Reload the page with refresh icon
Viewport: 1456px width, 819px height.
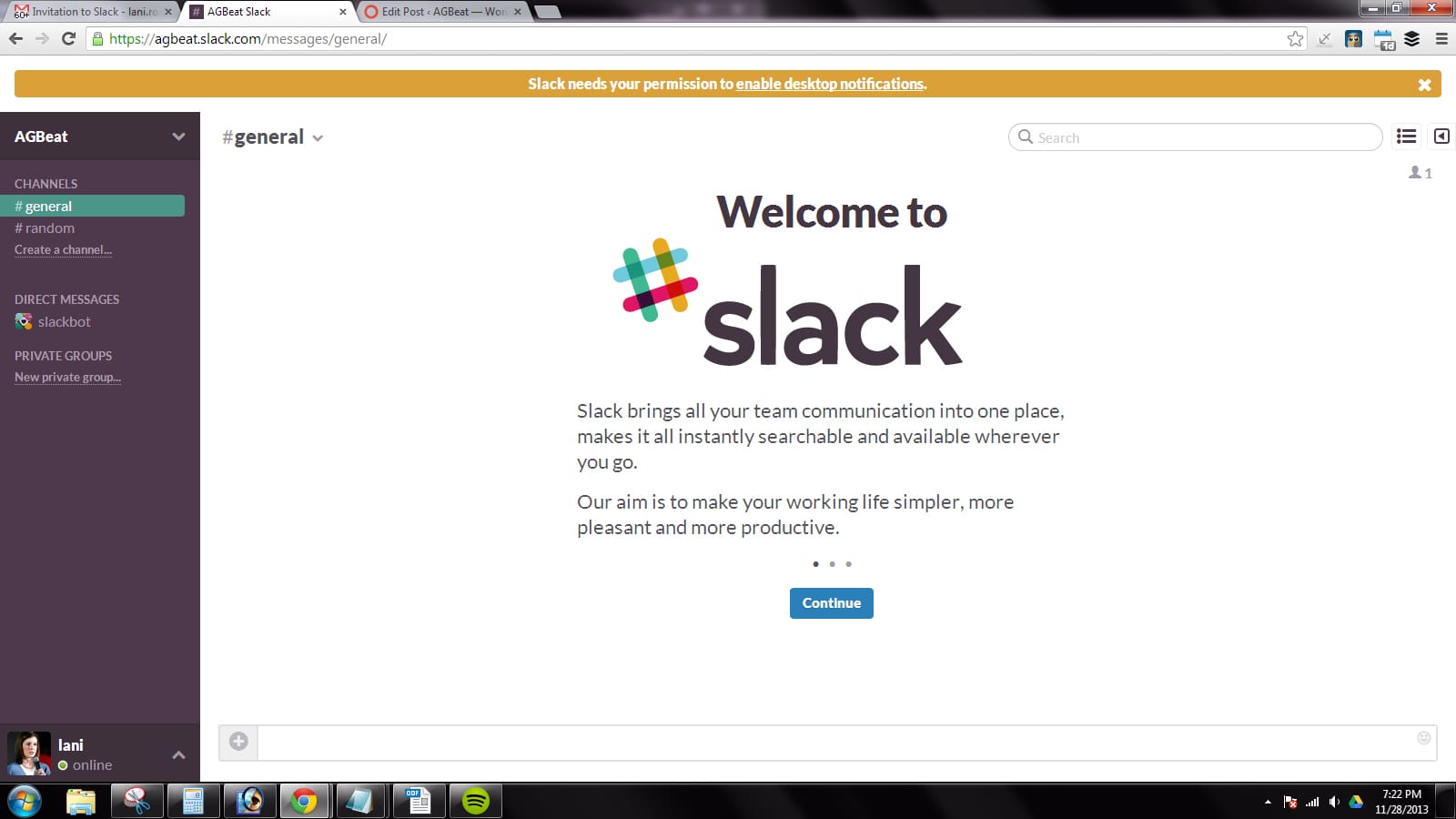[x=68, y=39]
